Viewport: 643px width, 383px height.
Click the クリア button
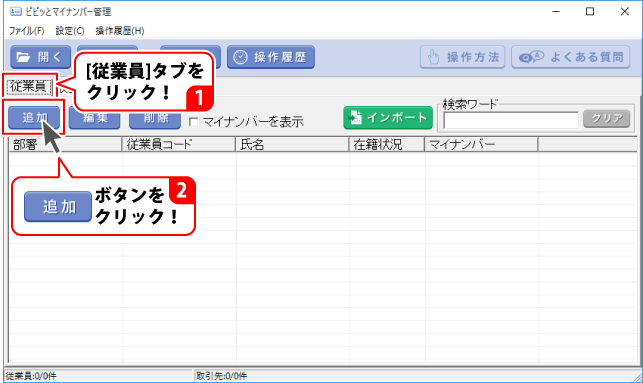607,119
